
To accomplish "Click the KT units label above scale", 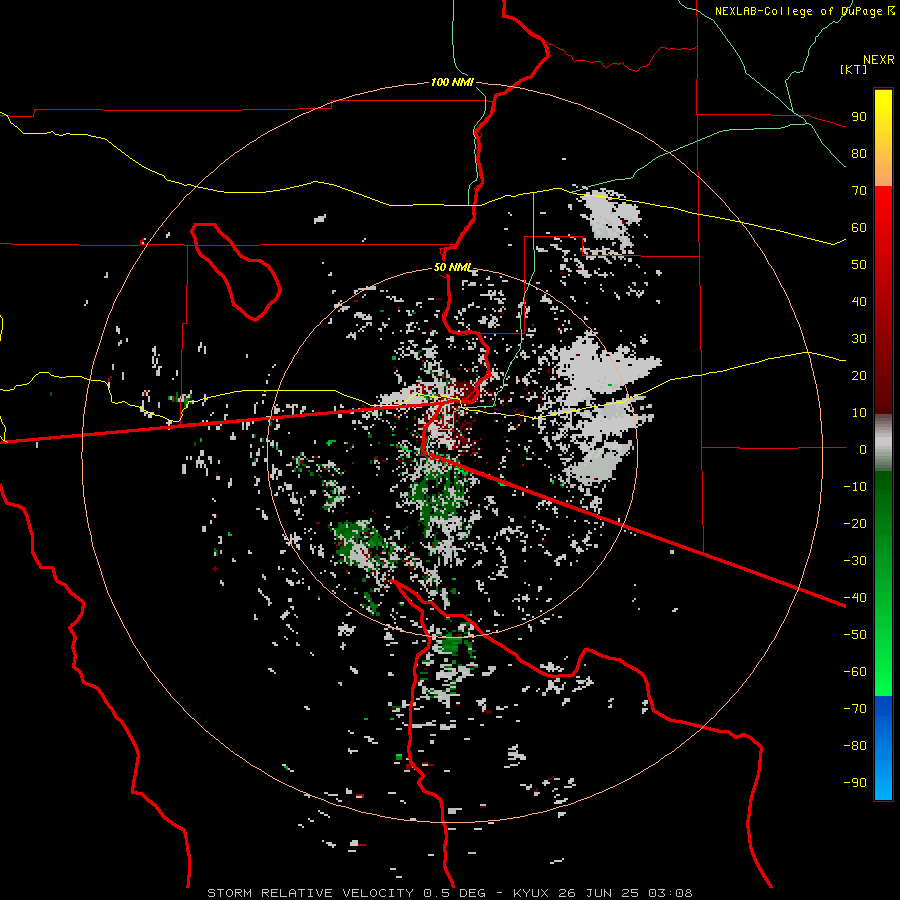I will 854,69.
